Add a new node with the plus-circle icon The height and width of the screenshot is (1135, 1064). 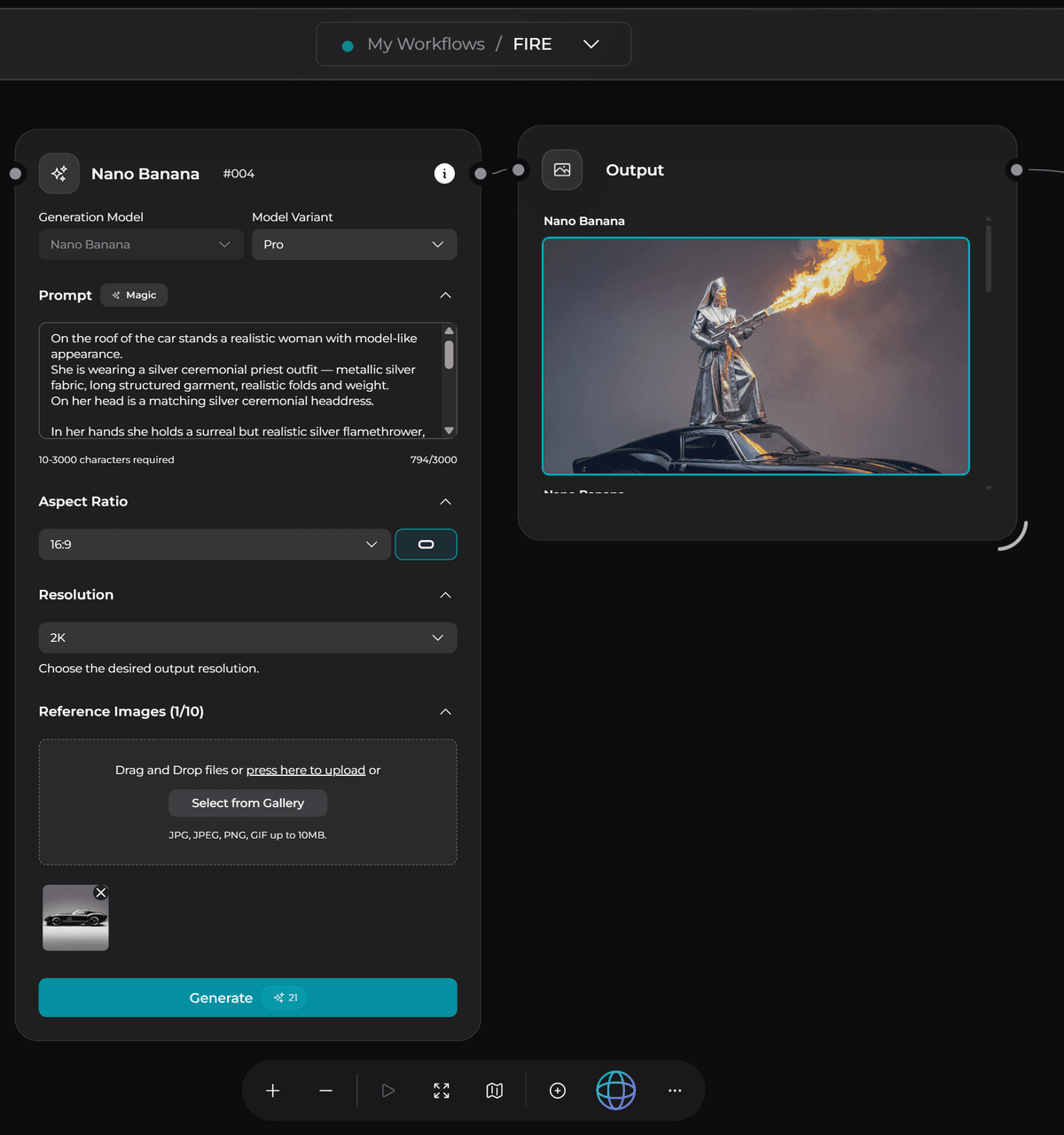coord(557,1090)
